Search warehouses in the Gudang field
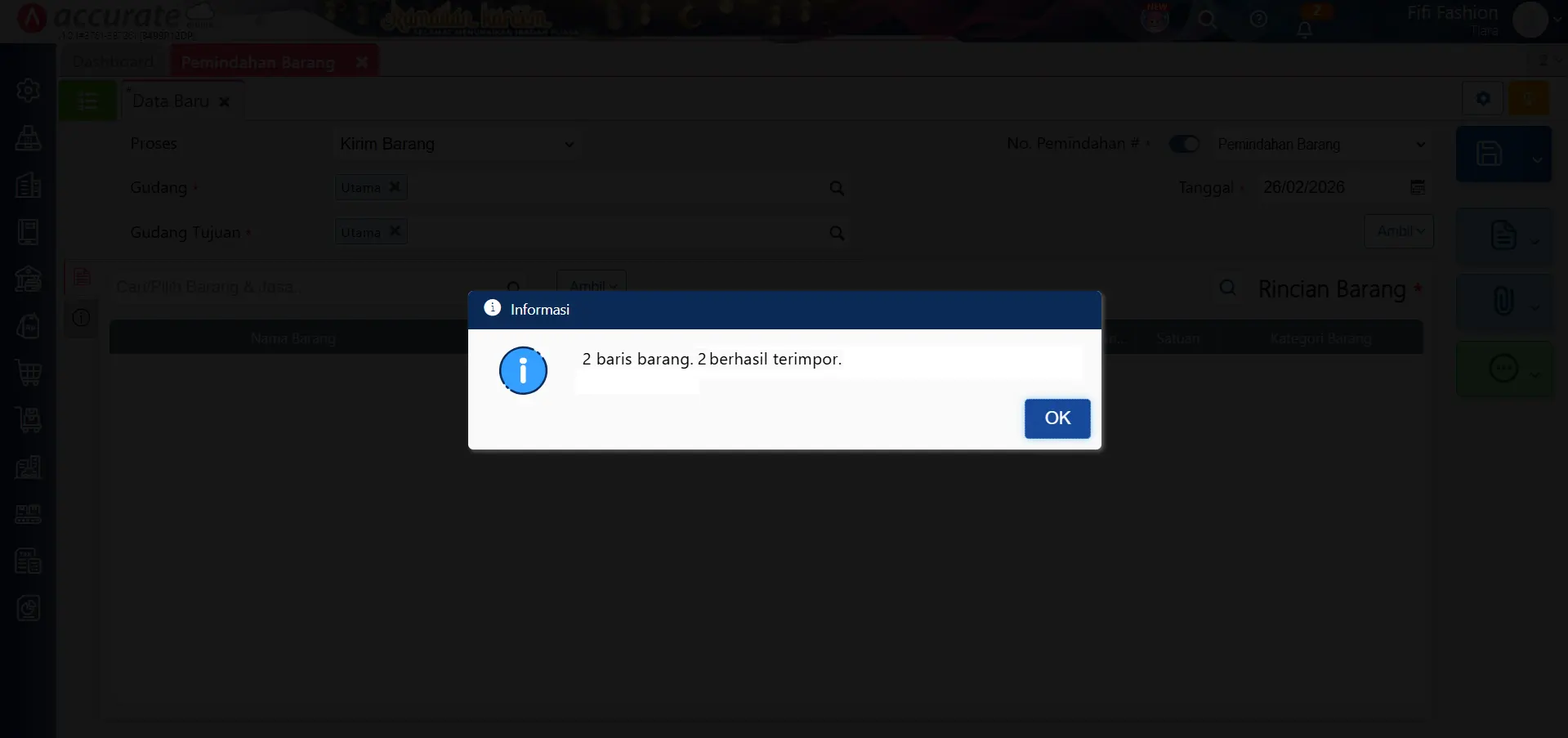This screenshot has width=1568, height=738. 837,188
